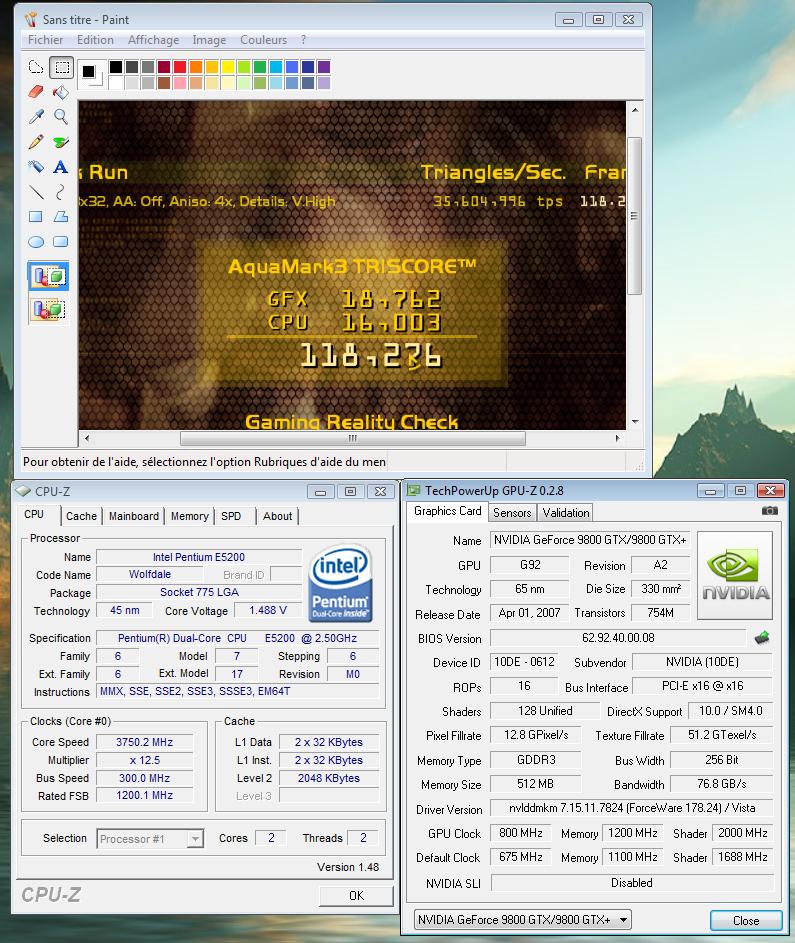The height and width of the screenshot is (943, 795).
Task: Click the GPU Clock value 800 MHz
Action: 521,833
